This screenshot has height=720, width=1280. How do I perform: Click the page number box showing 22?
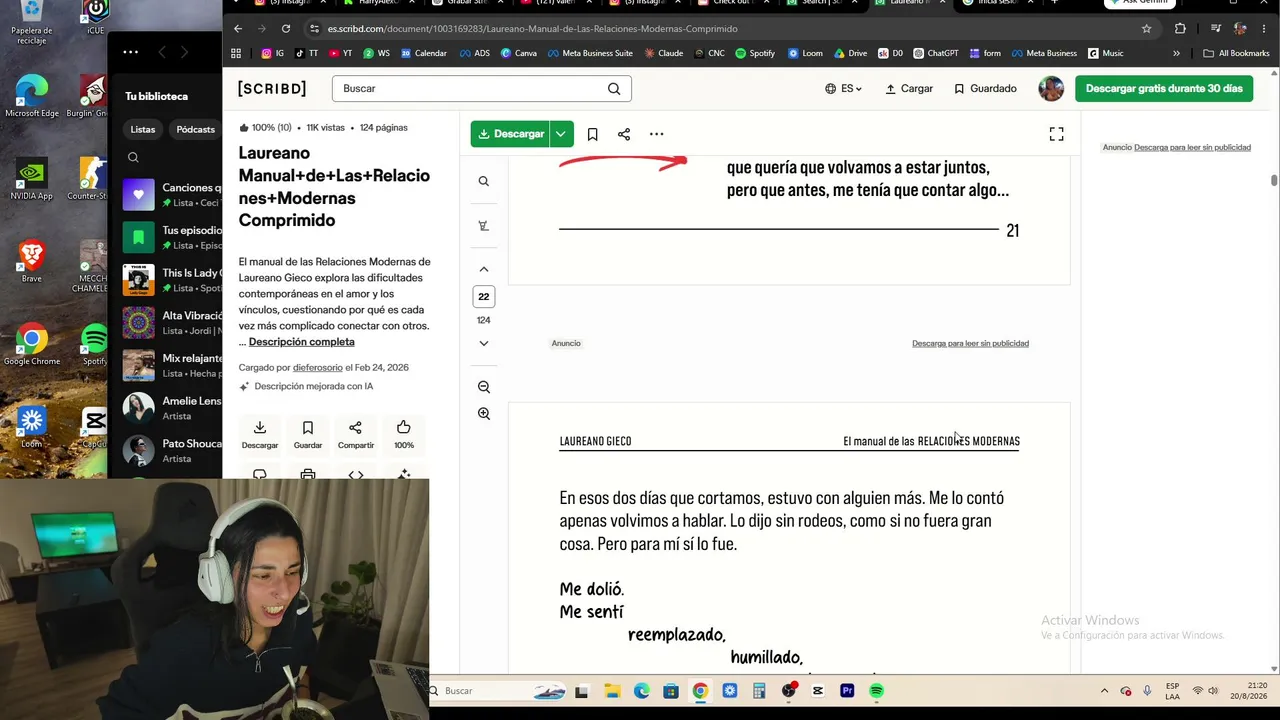click(x=484, y=296)
